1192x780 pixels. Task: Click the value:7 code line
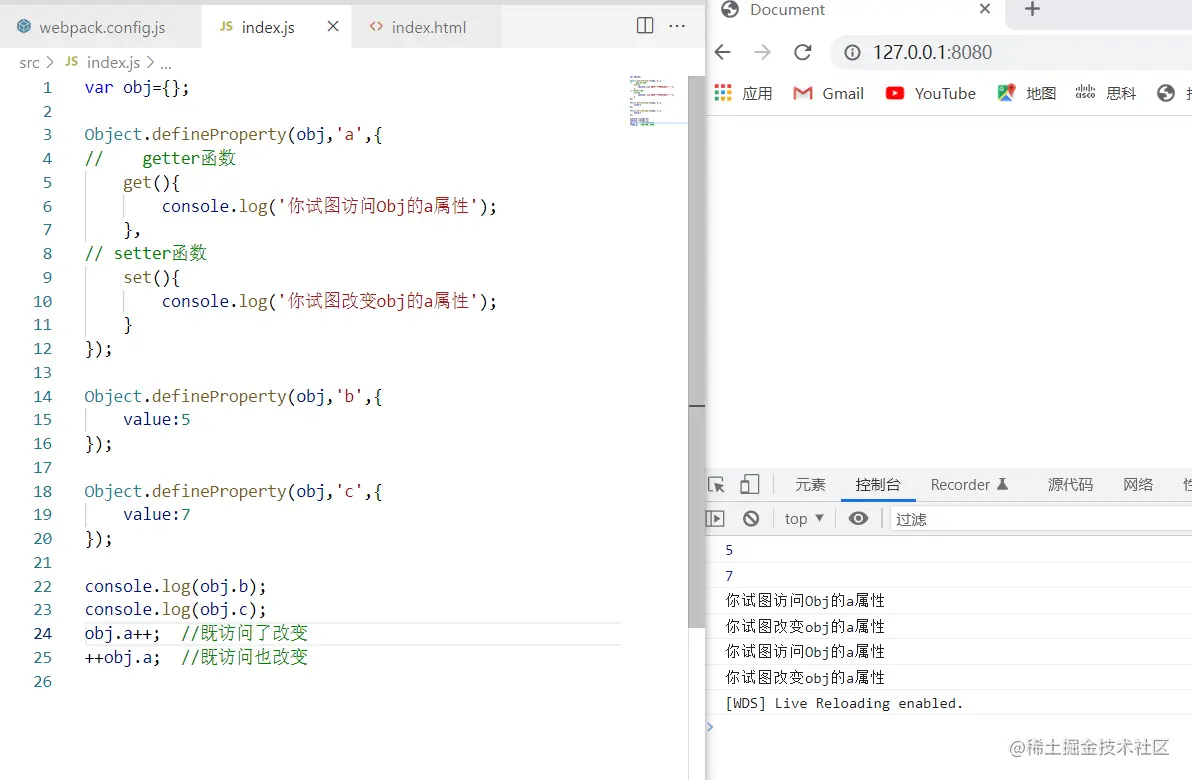coord(157,515)
